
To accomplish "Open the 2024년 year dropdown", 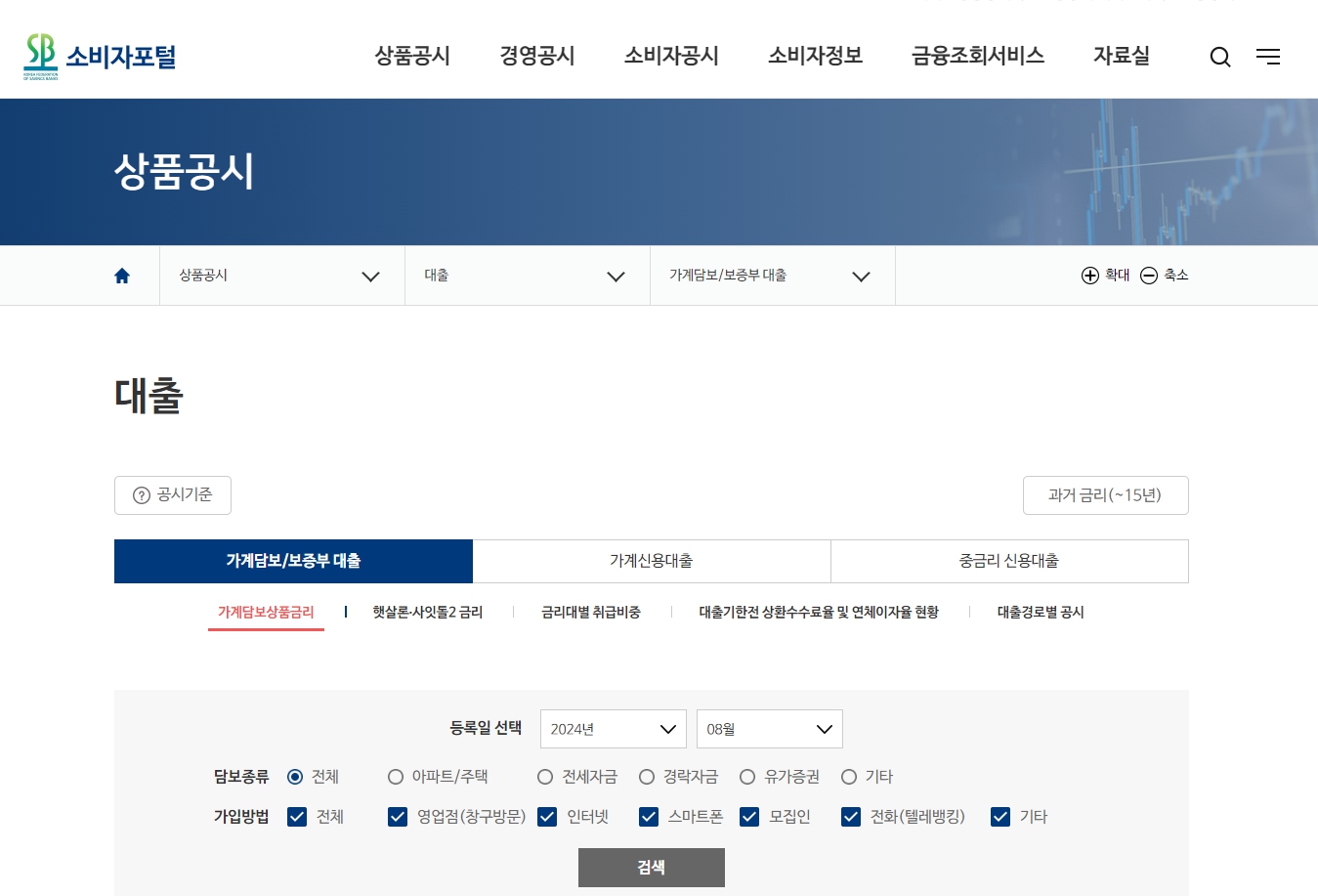I will [x=613, y=728].
